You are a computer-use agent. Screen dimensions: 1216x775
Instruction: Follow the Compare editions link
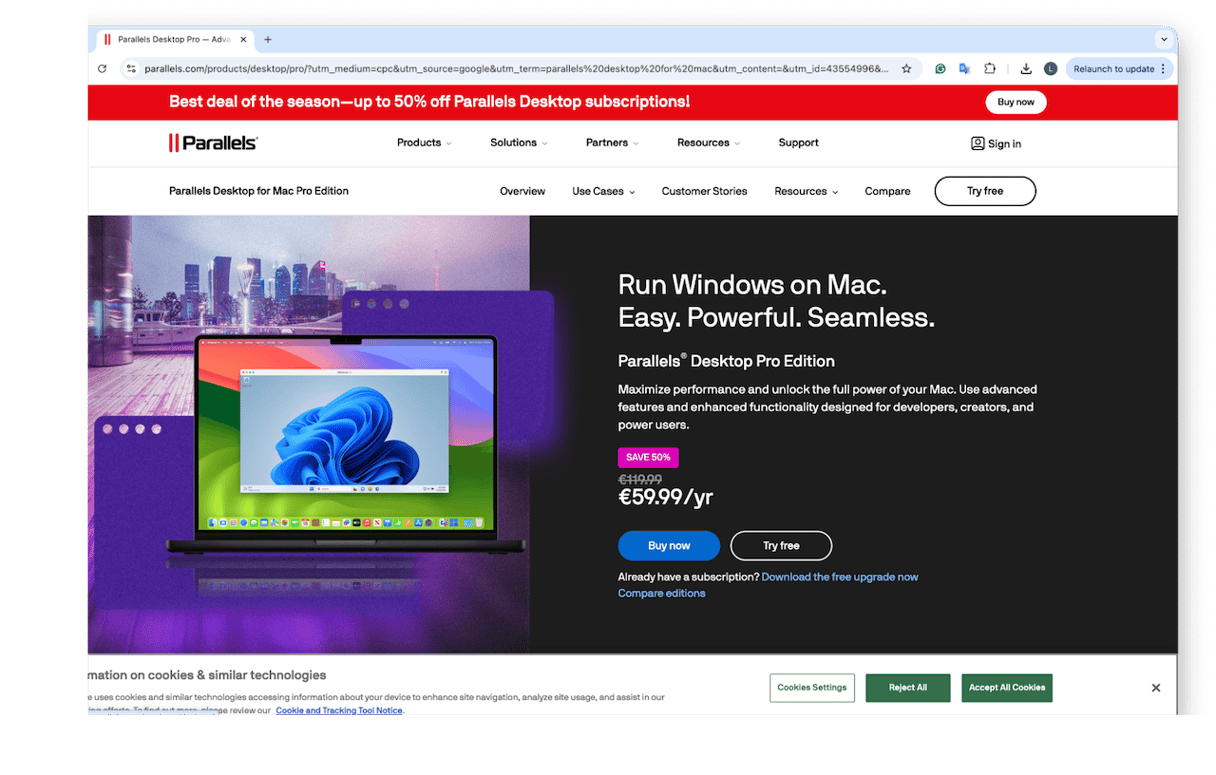pos(661,594)
